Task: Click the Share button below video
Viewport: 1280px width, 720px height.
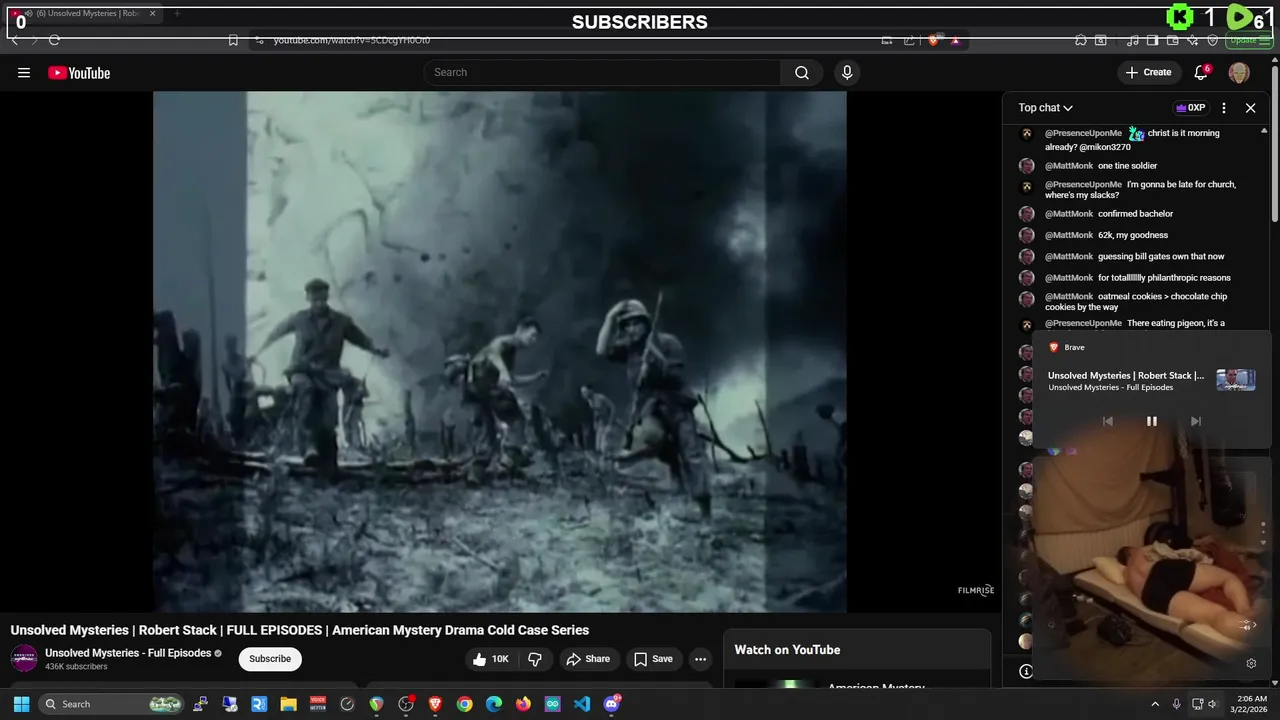Action: tap(587, 659)
